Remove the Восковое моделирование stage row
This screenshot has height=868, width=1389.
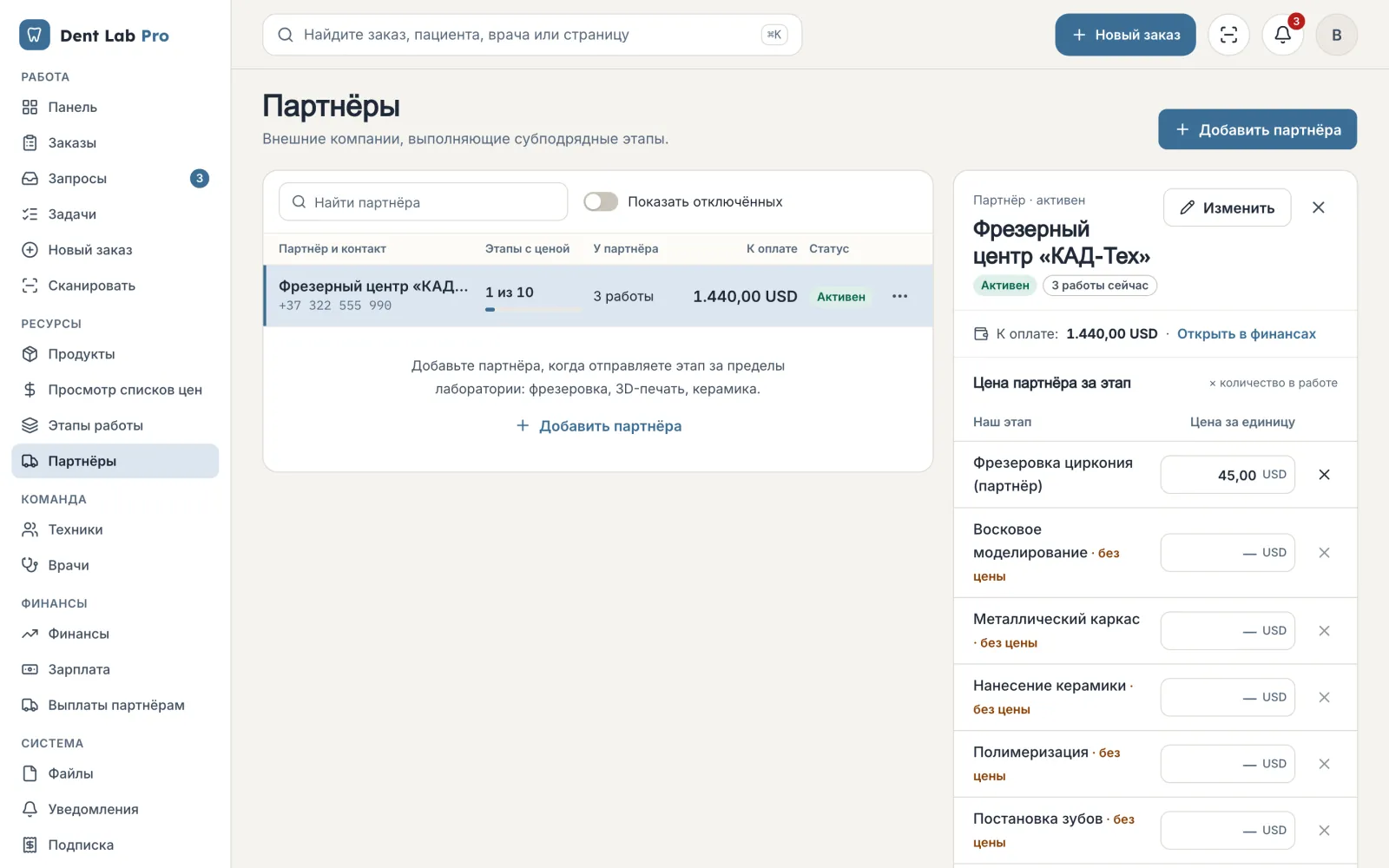pos(1324,553)
